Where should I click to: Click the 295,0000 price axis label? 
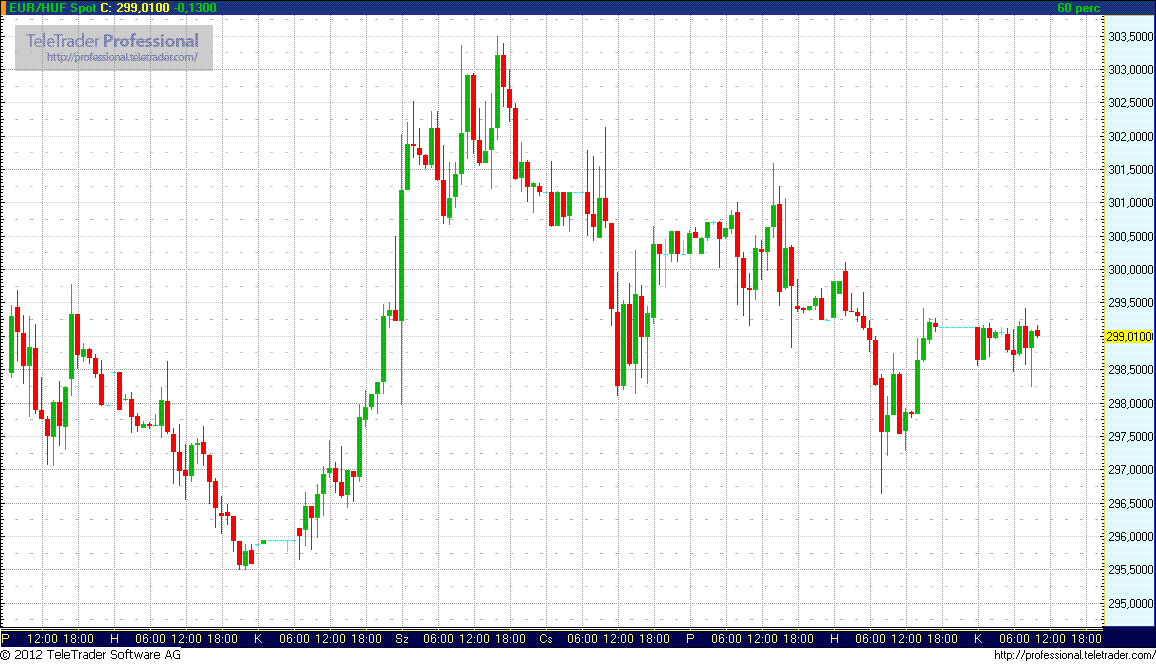pyautogui.click(x=1131, y=604)
